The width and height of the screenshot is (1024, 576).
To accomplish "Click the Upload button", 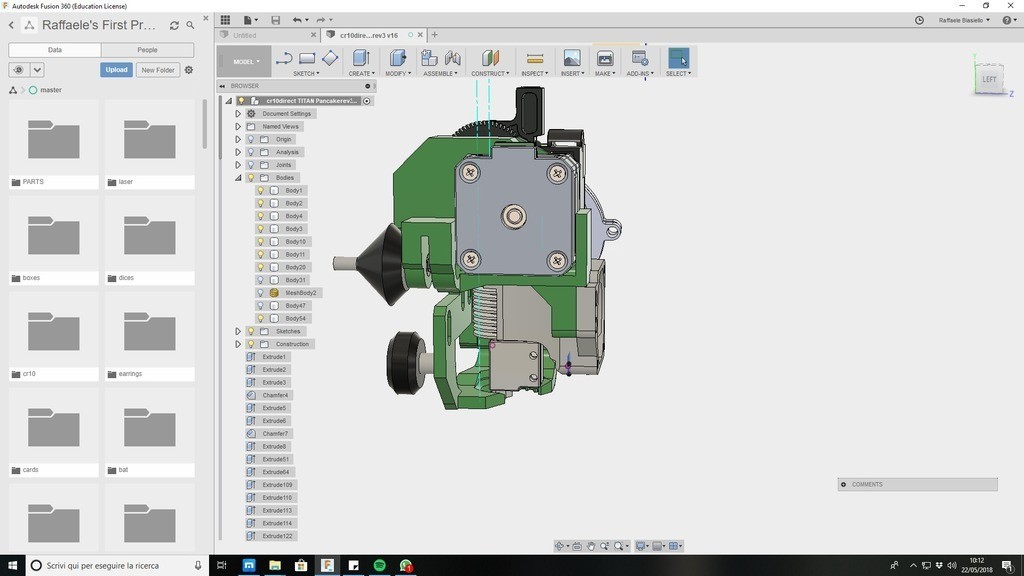I will coord(116,70).
